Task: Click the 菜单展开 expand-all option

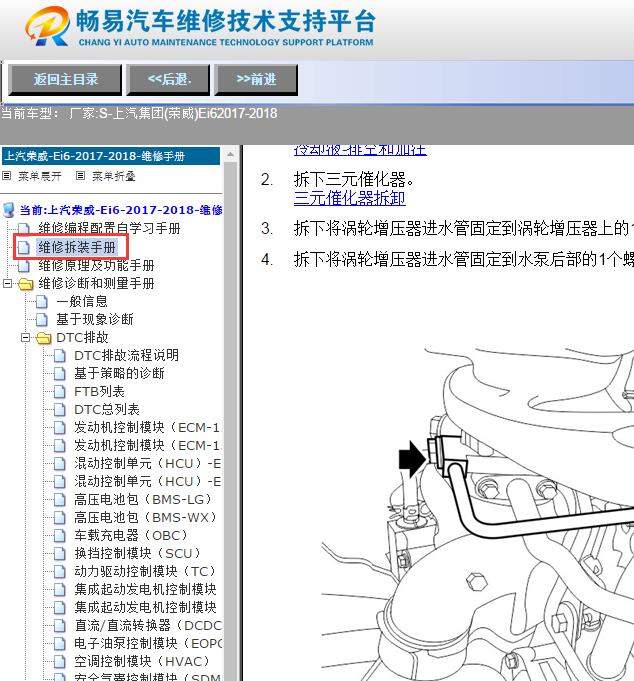Action: [x=40, y=176]
